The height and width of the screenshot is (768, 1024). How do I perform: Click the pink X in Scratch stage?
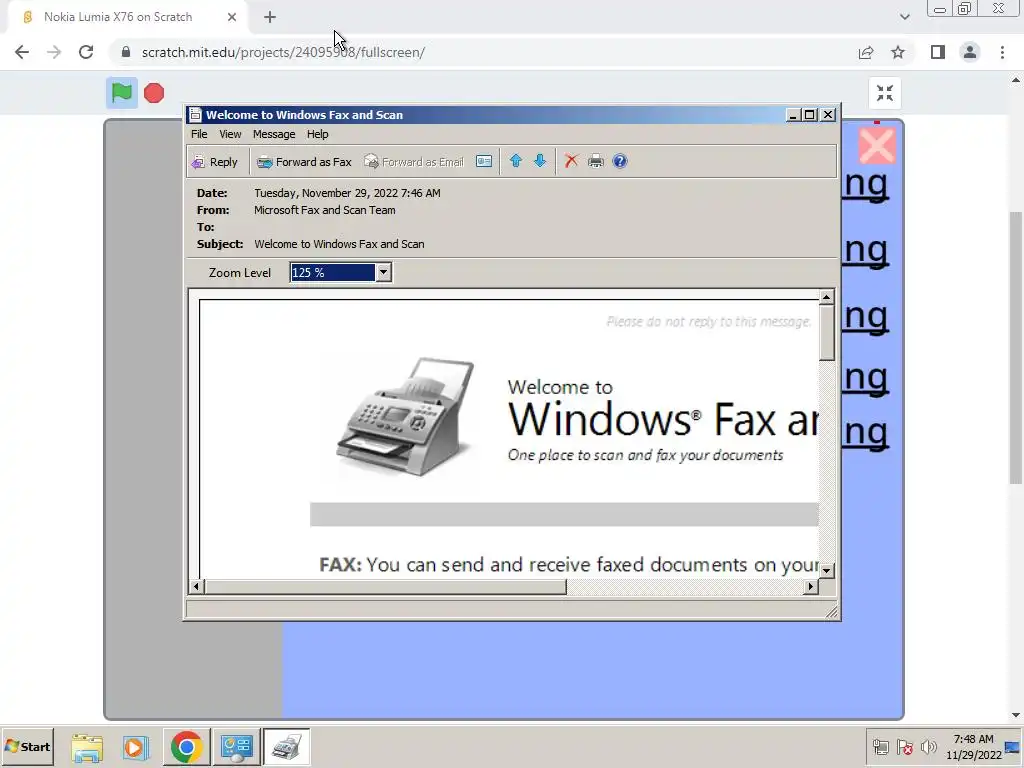click(876, 145)
